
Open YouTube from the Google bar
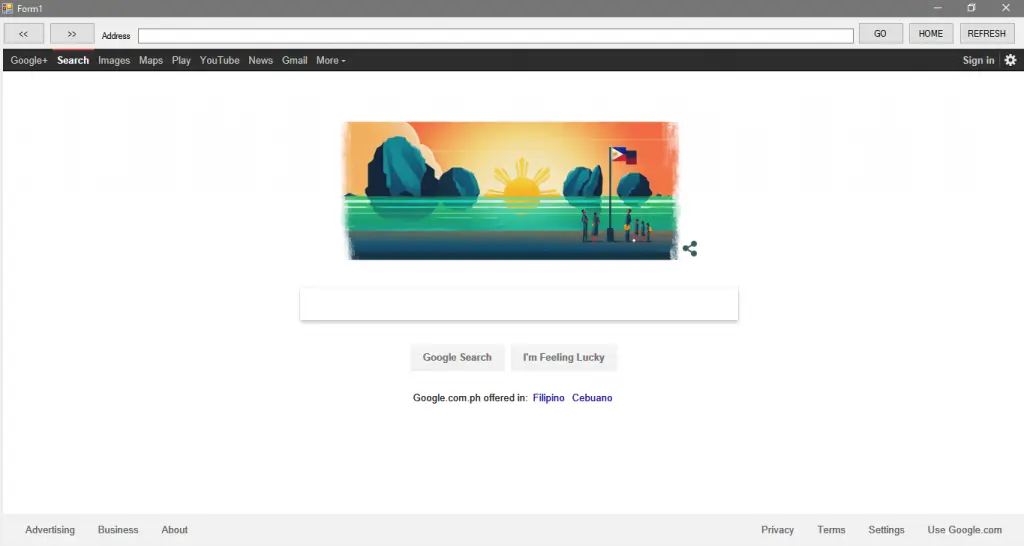[x=219, y=60]
